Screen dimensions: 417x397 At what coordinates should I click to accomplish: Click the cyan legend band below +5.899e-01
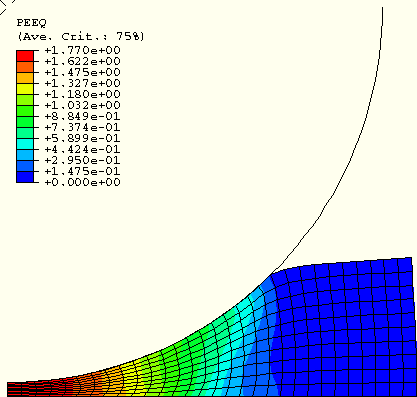pos(25,144)
